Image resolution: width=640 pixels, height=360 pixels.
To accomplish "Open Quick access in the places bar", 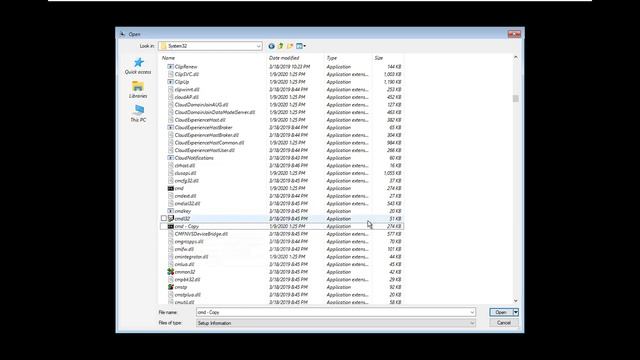I will [x=138, y=66].
